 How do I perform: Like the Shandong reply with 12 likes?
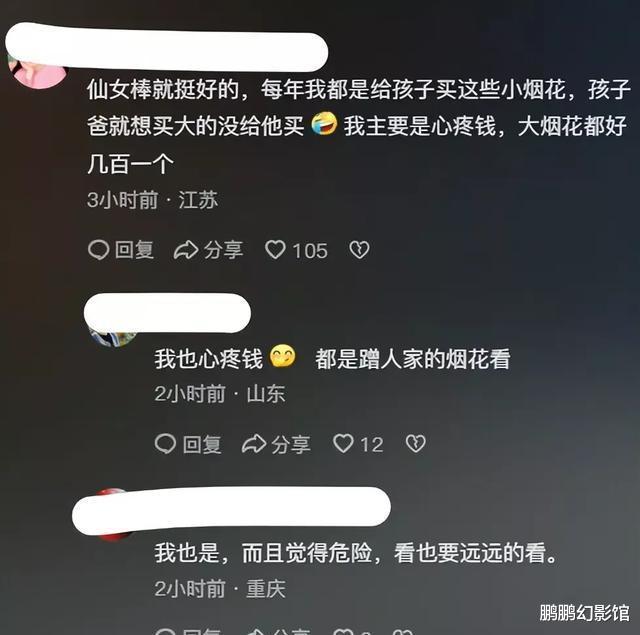pos(343,444)
